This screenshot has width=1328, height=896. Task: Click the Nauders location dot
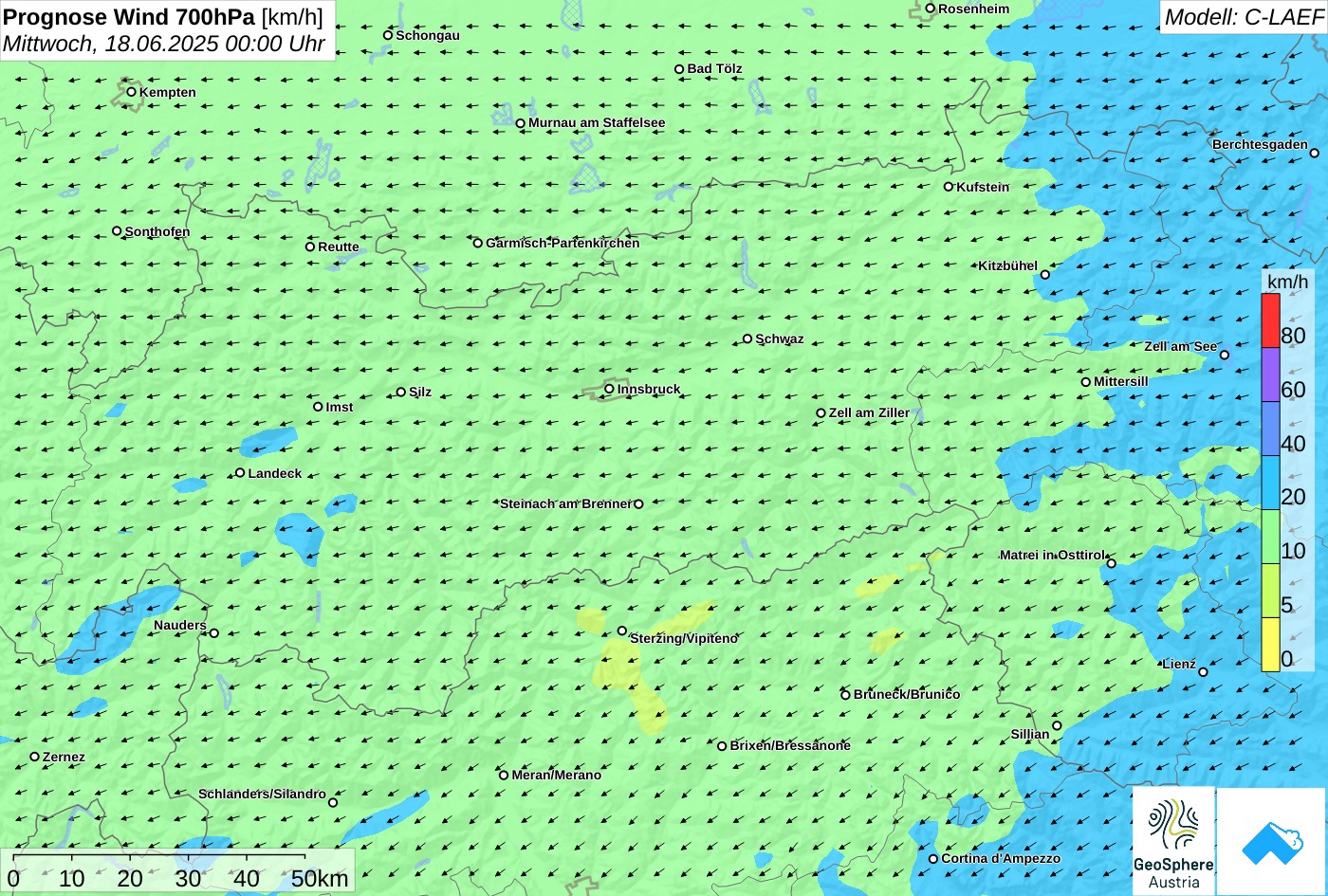point(214,633)
